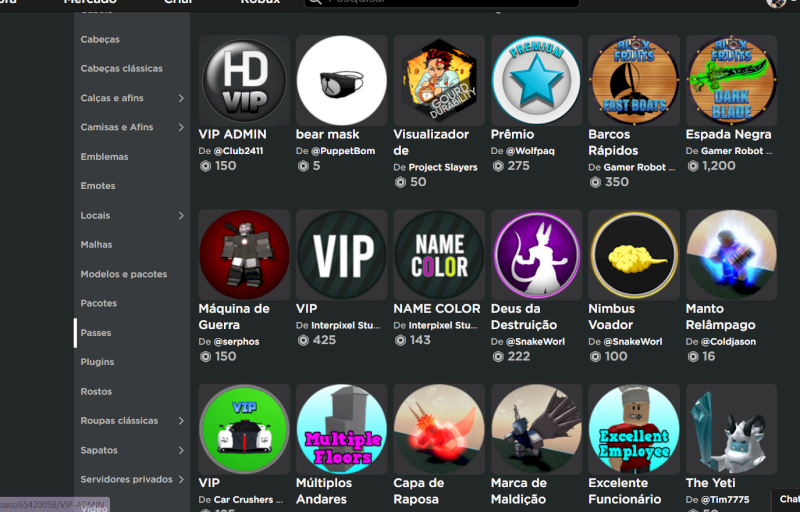Click the Nimbus Voador title

click(612, 317)
